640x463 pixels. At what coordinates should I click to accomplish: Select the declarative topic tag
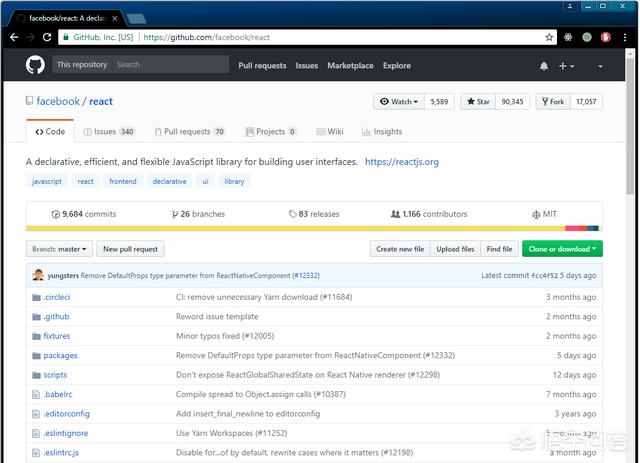169,181
